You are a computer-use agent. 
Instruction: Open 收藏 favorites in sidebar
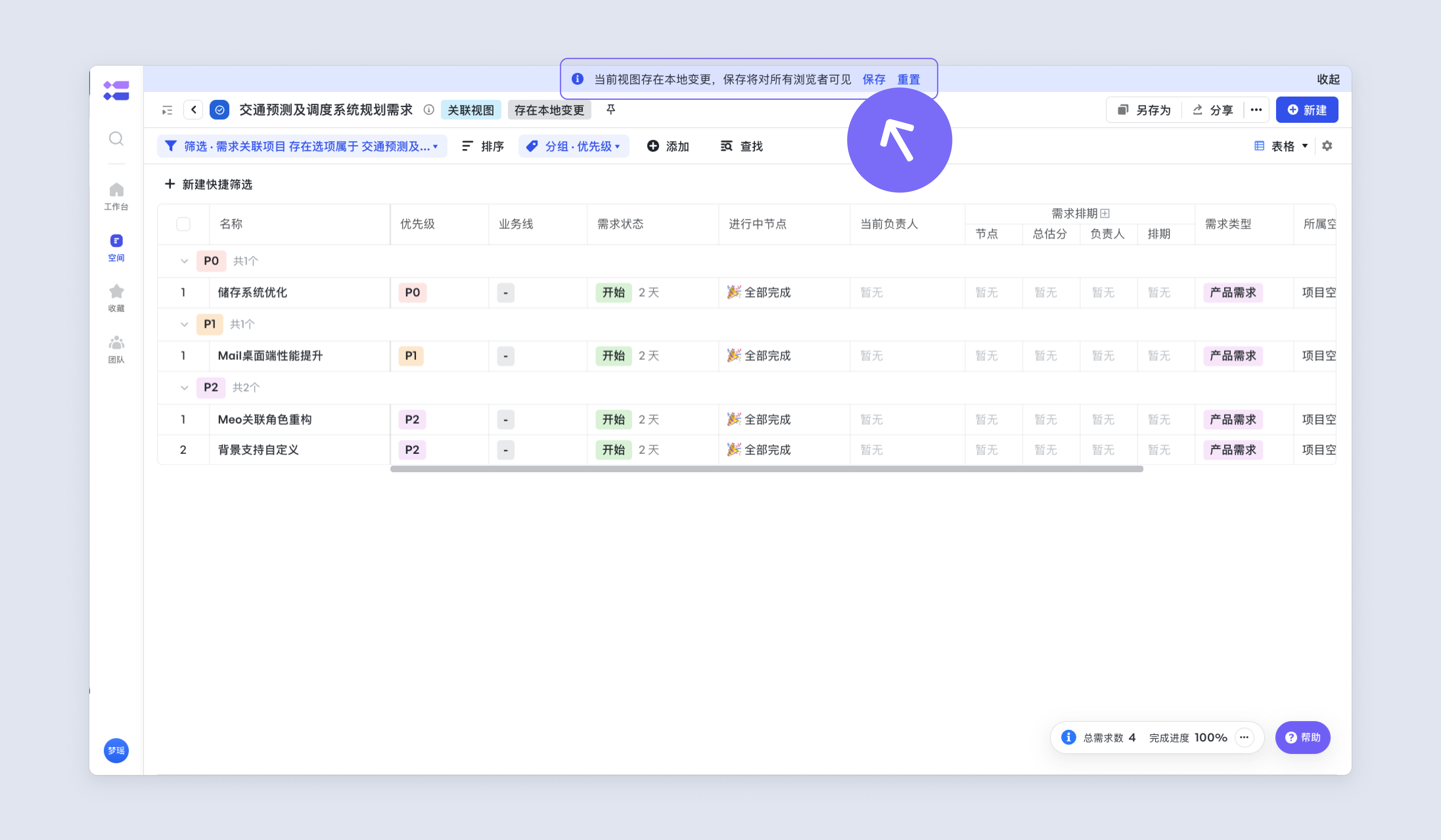[x=116, y=298]
